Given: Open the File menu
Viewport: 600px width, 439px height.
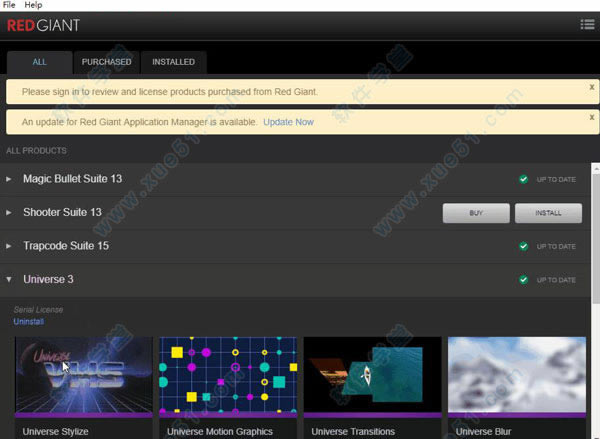Looking at the screenshot, I should coord(9,5).
